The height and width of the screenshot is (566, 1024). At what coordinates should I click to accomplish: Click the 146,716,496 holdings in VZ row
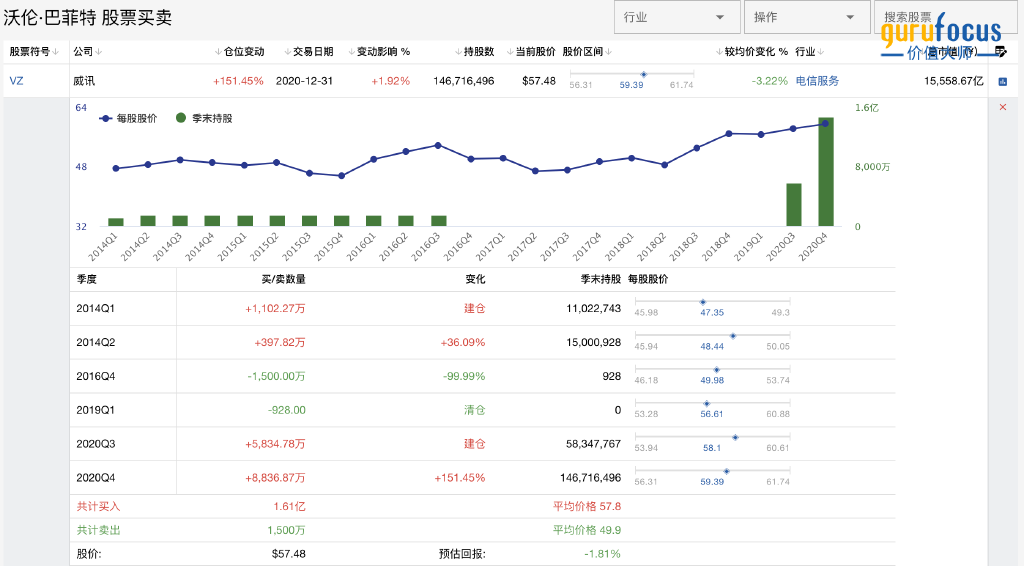[x=464, y=81]
